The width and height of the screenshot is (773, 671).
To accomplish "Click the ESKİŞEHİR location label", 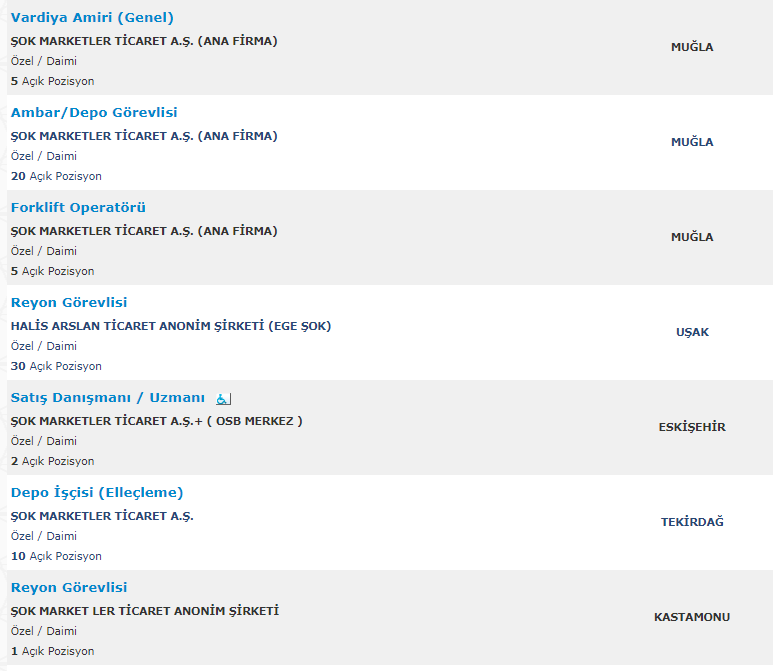I will [x=692, y=427].
